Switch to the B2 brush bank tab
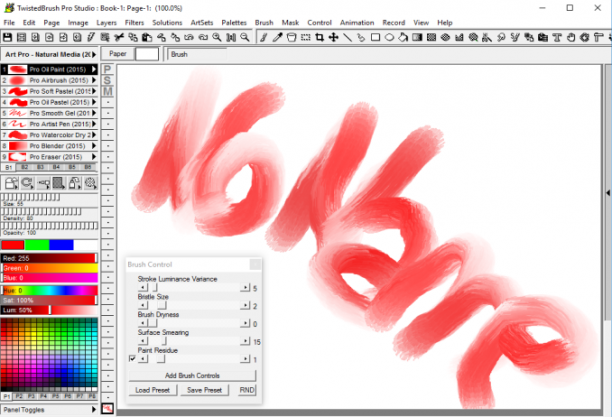Screen dimensions: 612x417 (x=25, y=167)
